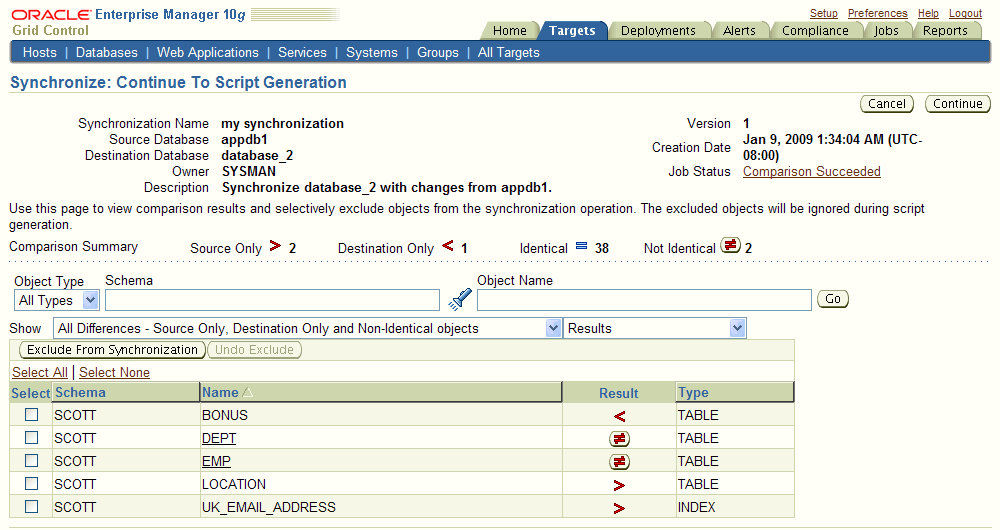
Task: Open the Show All Differences dropdown
Action: 307,328
